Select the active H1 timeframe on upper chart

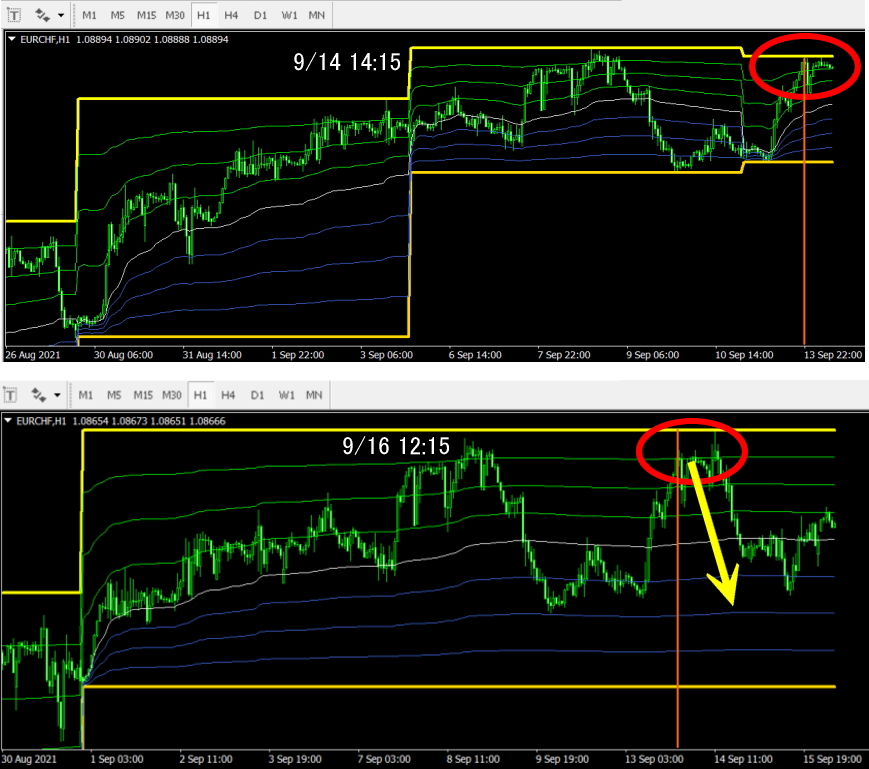203,15
